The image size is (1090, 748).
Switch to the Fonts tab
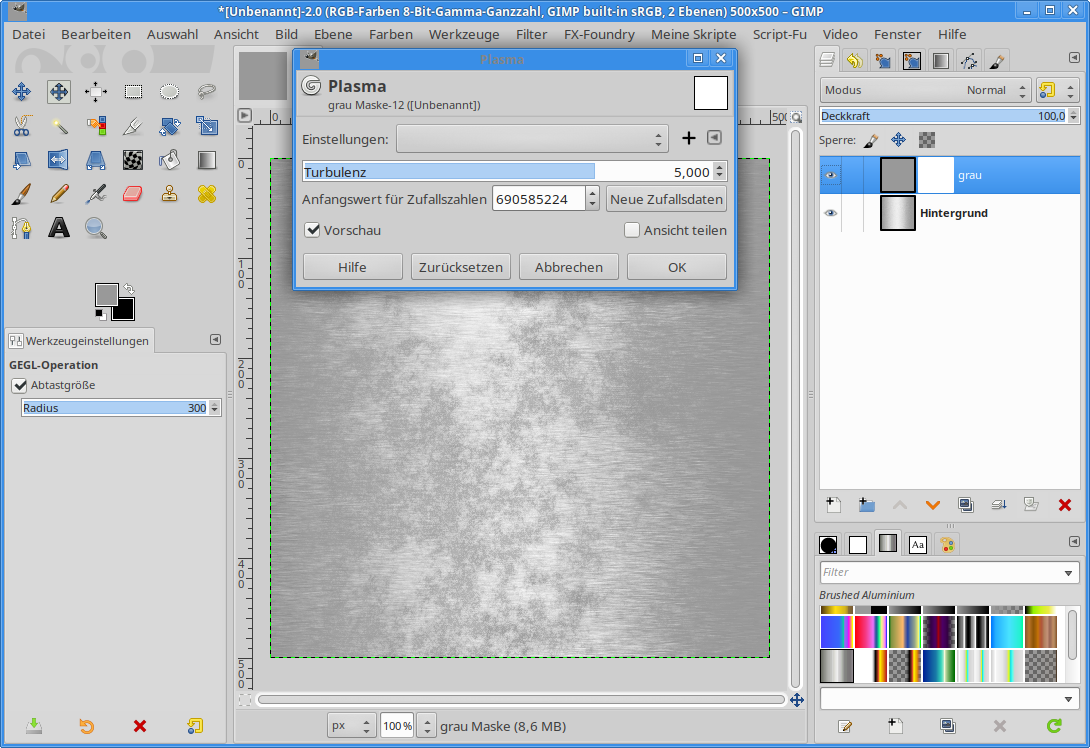click(918, 544)
